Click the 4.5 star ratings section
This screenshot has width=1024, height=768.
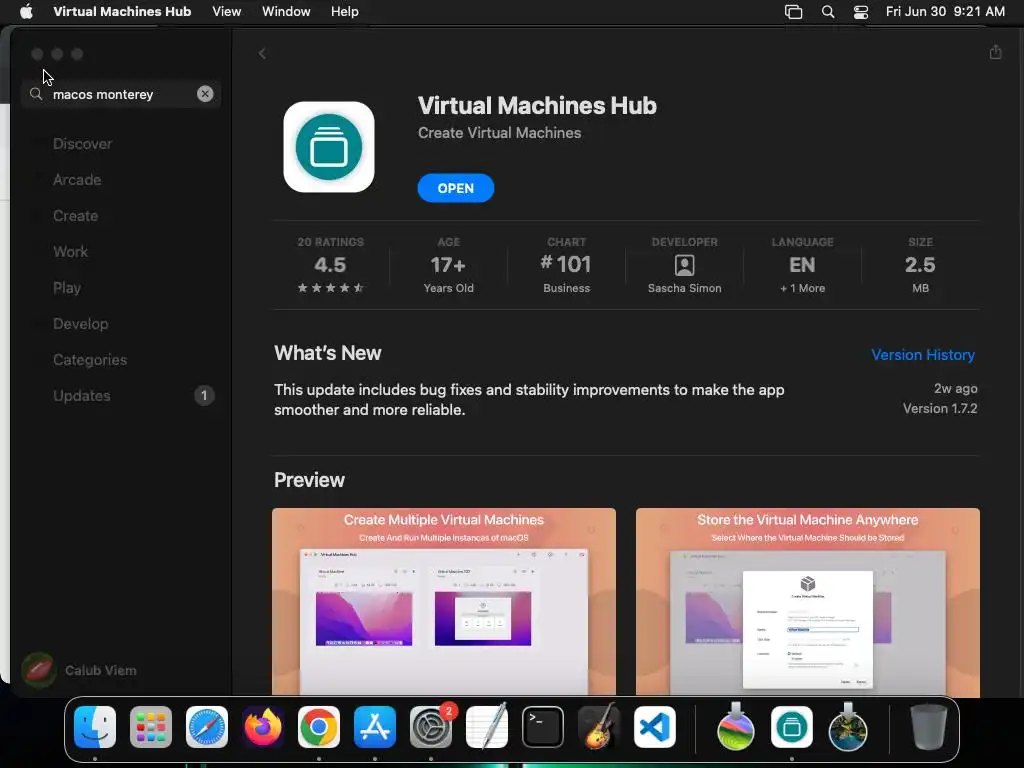click(330, 265)
